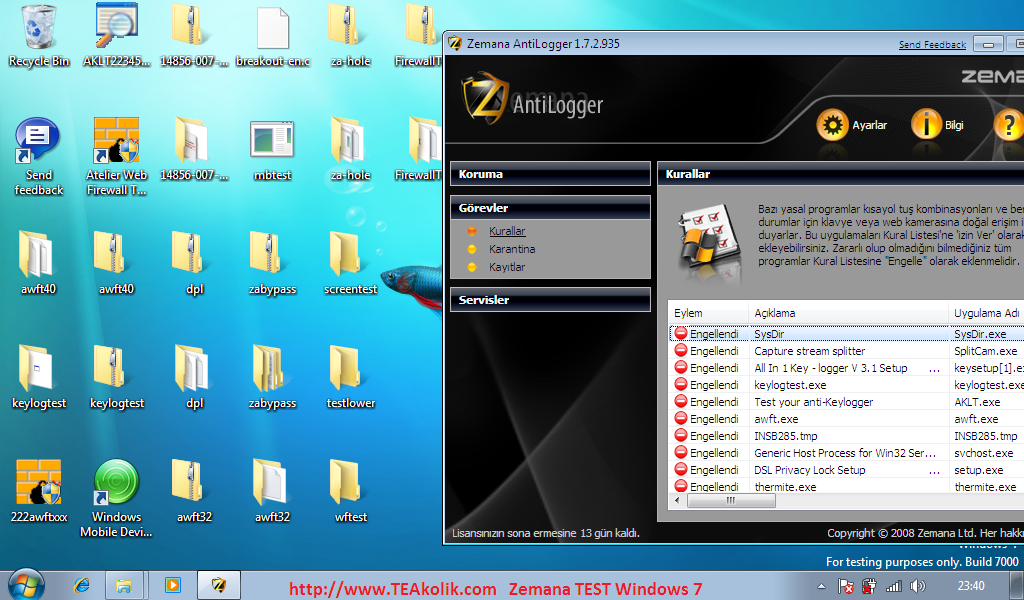Sort rules by the Eylem column
Image resolution: width=1024 pixels, height=600 pixels.
tap(709, 313)
